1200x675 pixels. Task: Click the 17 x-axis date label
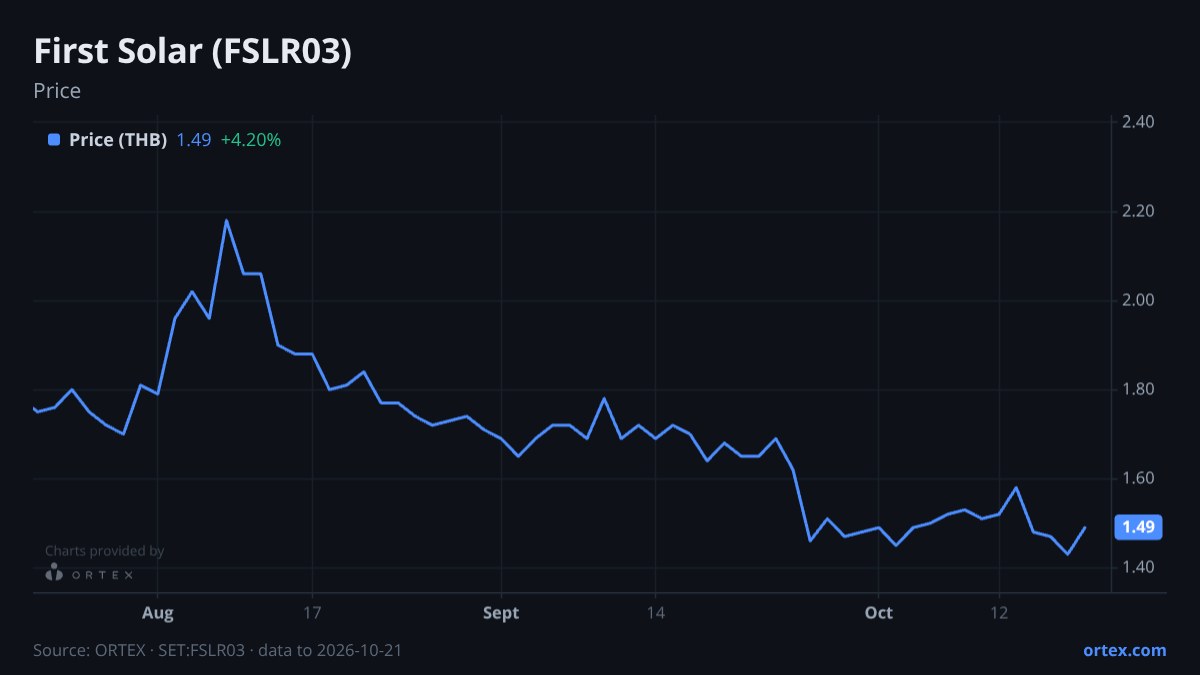point(312,613)
